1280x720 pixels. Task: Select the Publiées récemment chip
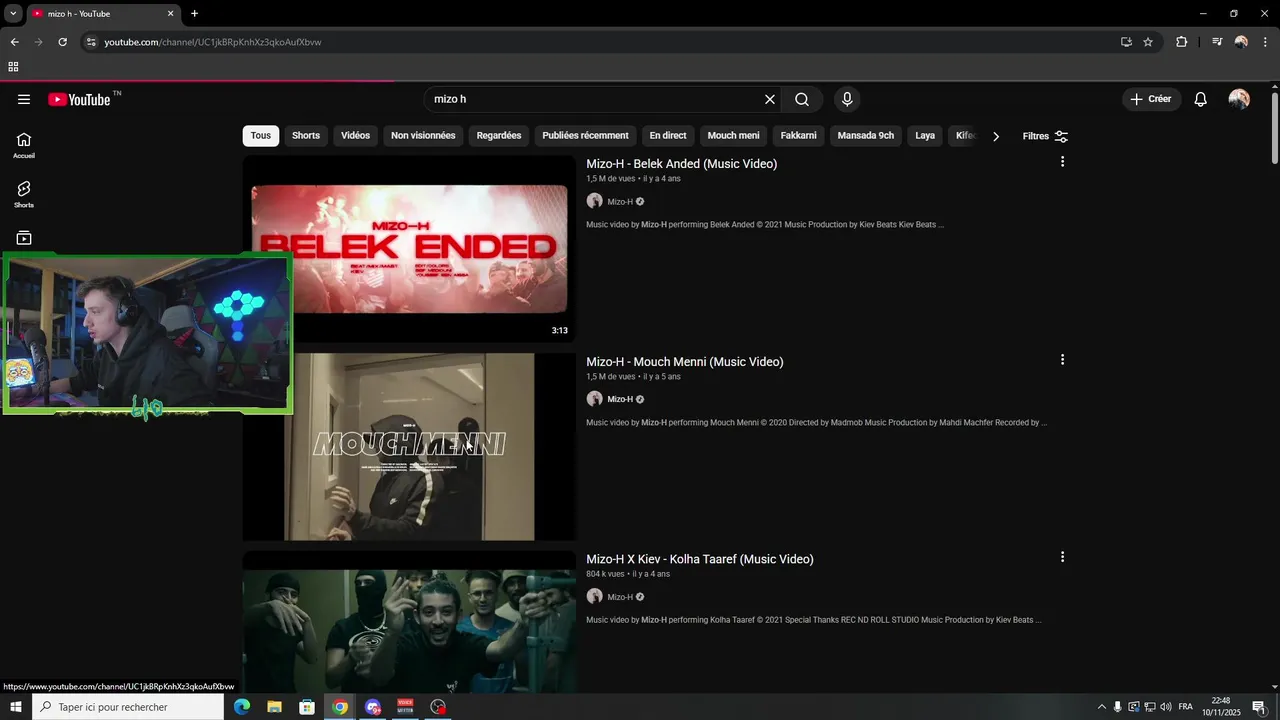click(x=585, y=136)
